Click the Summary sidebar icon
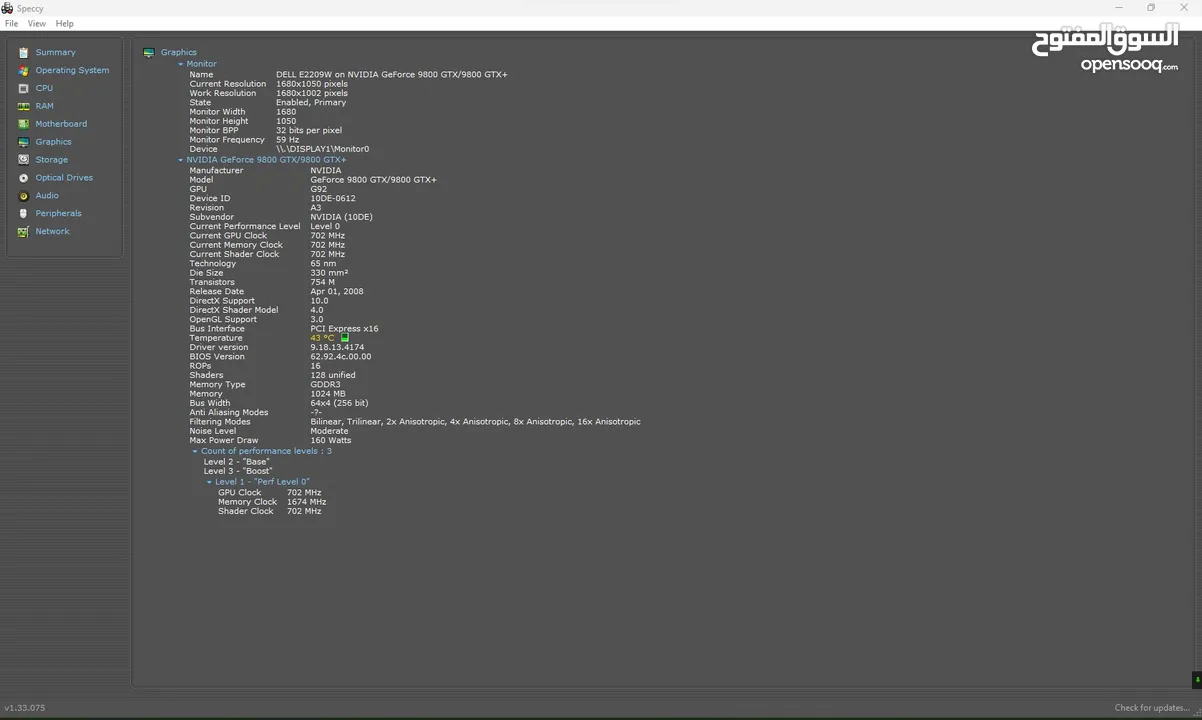The height and width of the screenshot is (720, 1202). point(24,53)
